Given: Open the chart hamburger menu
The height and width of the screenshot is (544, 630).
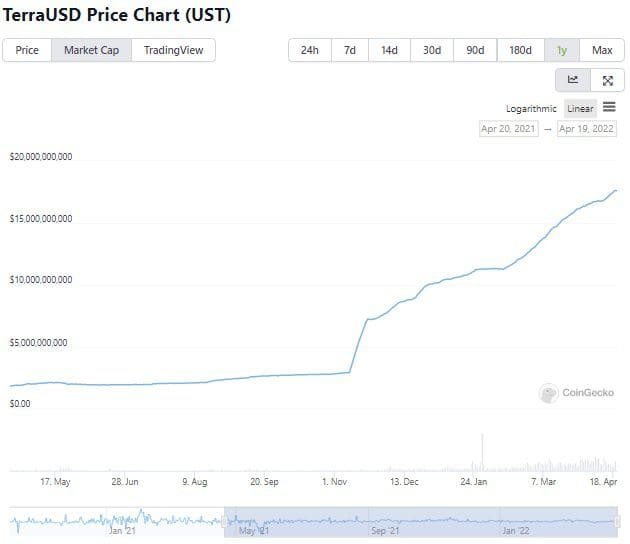Looking at the screenshot, I should (x=609, y=108).
